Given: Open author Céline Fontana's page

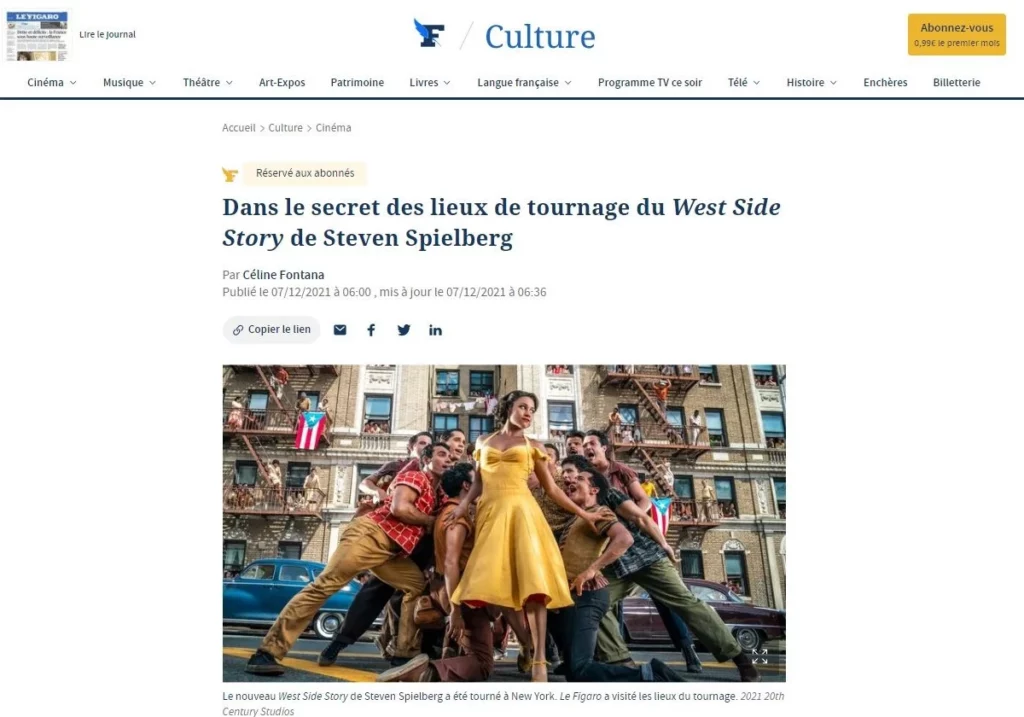Looking at the screenshot, I should pos(283,275).
